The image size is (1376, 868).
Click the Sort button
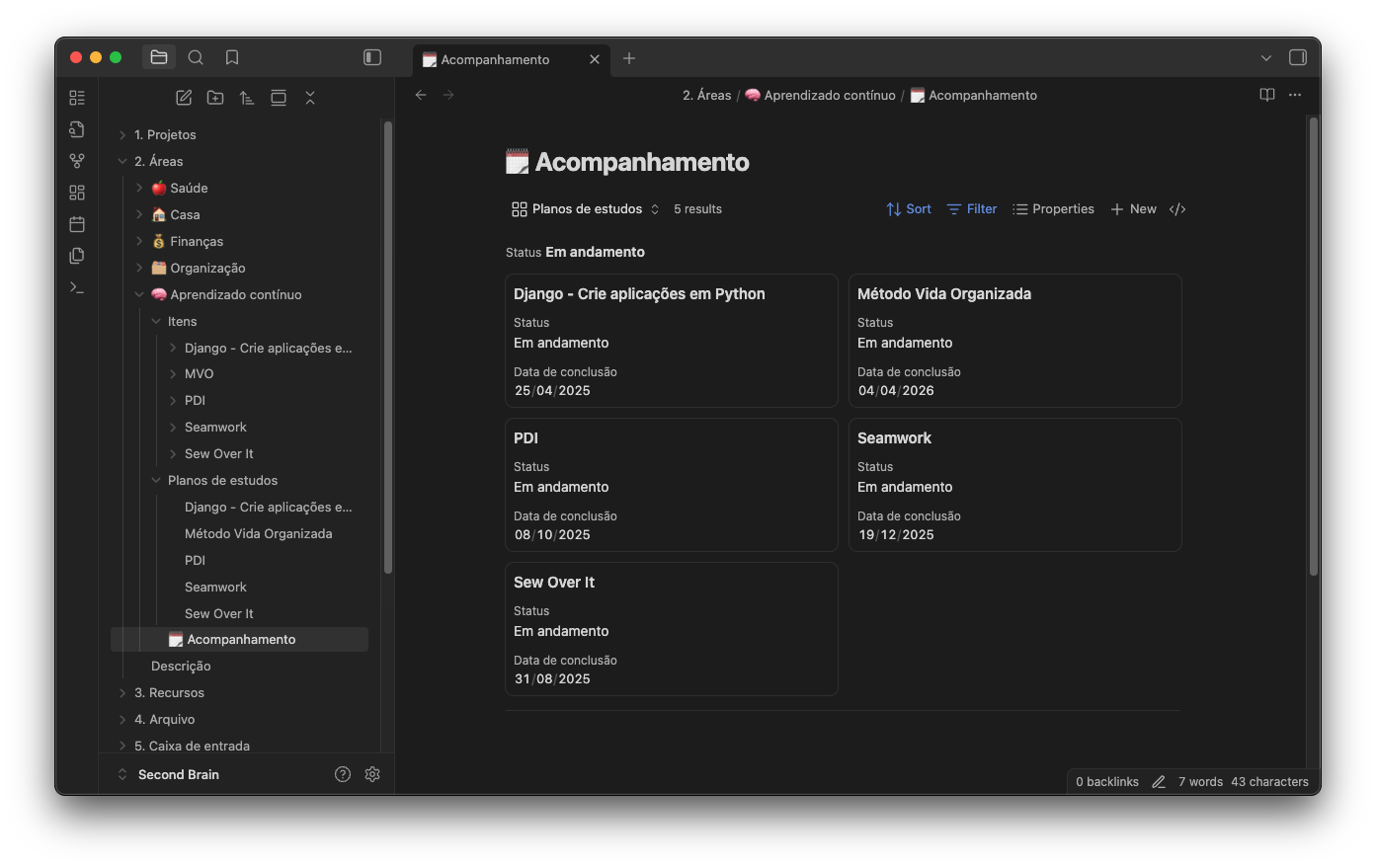(909, 209)
